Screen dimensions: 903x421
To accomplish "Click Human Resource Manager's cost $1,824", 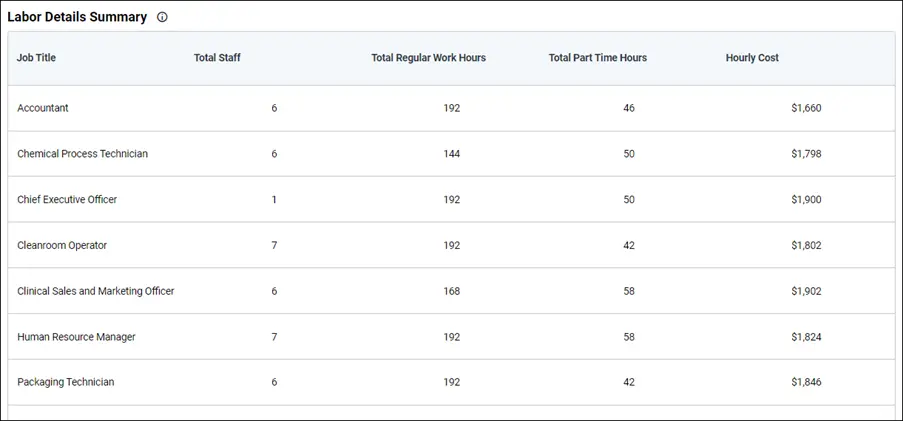I will click(x=806, y=336).
